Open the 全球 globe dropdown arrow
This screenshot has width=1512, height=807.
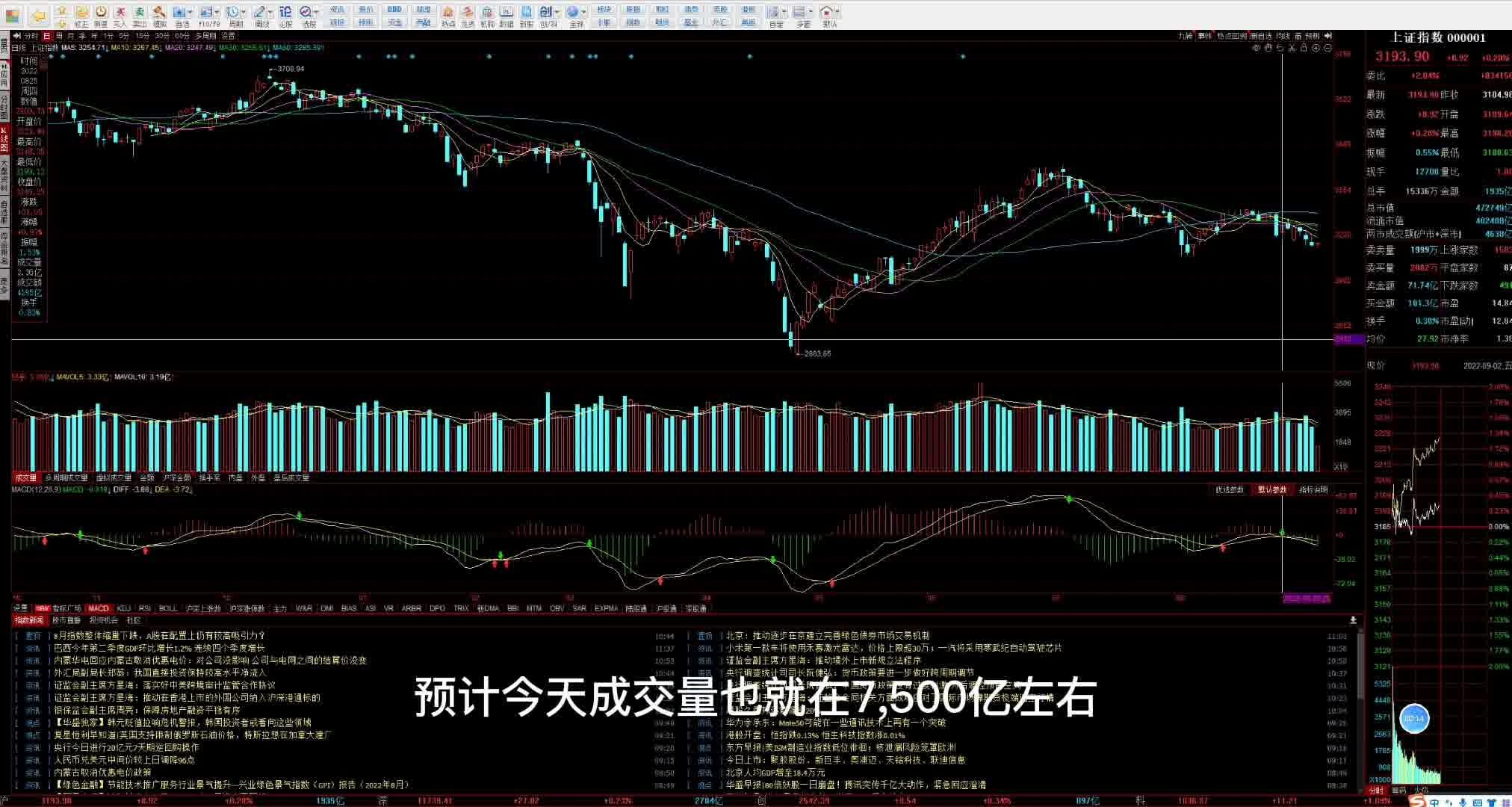[x=584, y=12]
